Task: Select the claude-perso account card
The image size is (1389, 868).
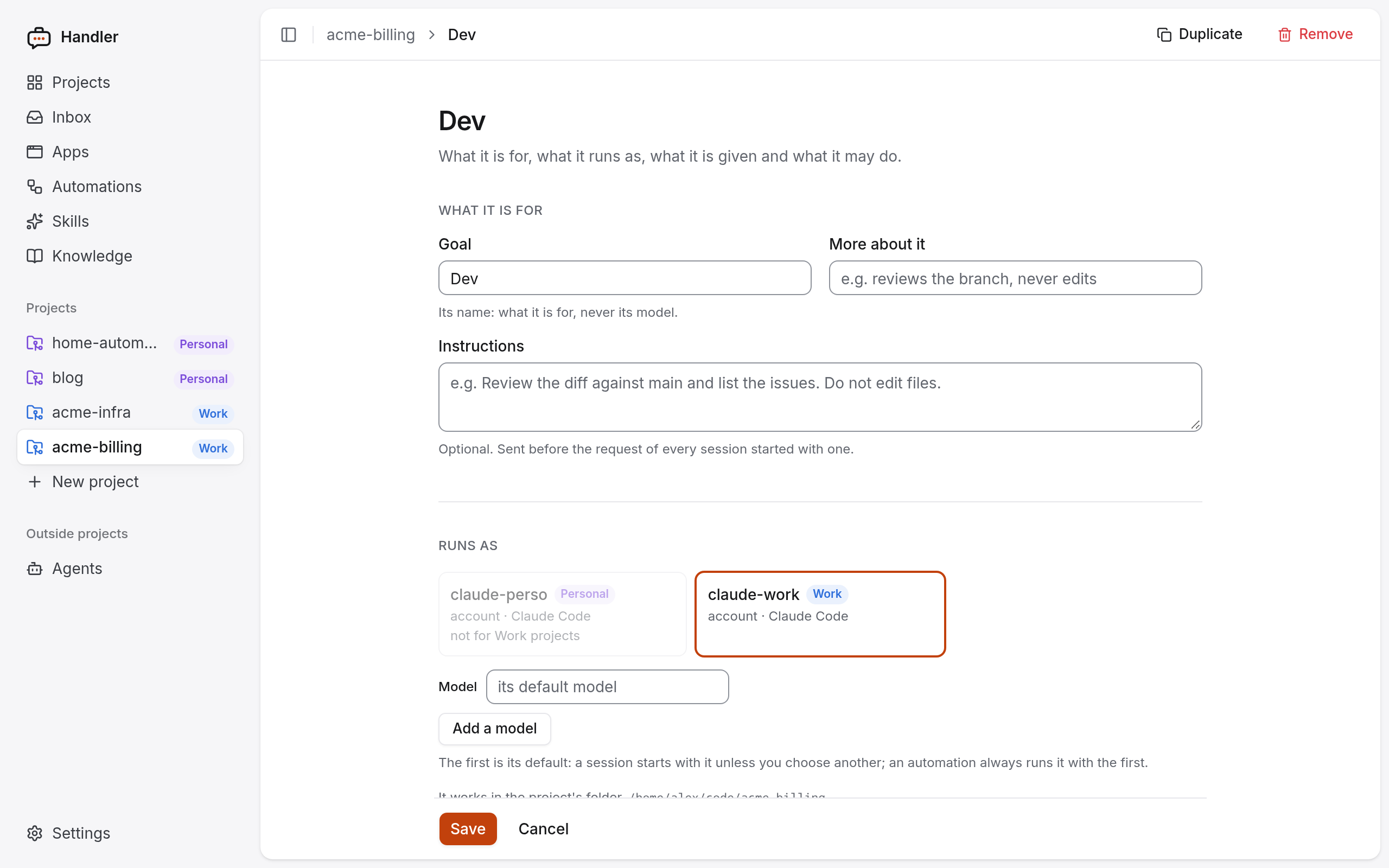Action: pos(563,614)
